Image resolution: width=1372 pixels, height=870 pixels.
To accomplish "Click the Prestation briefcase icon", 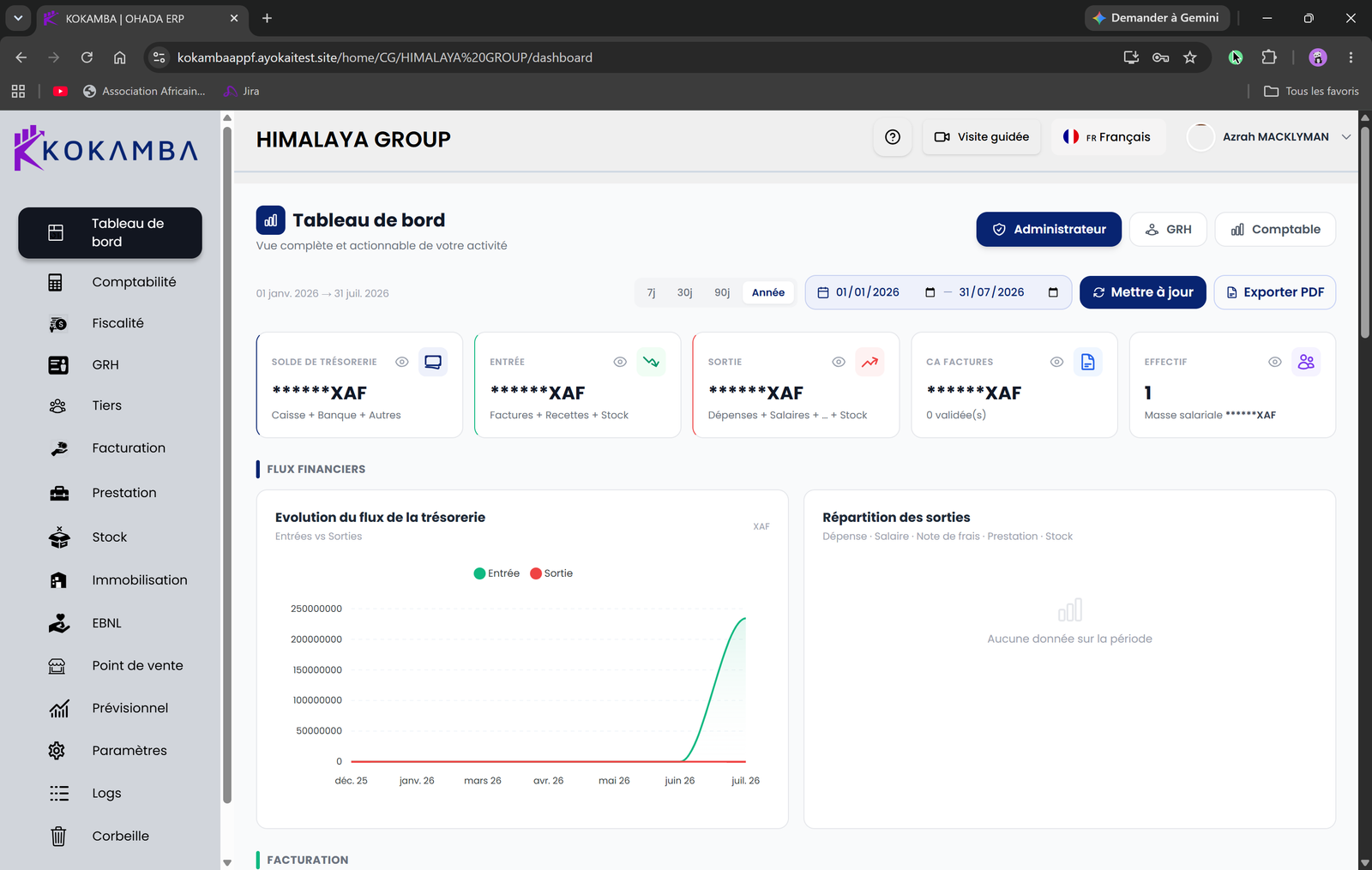I will click(59, 493).
